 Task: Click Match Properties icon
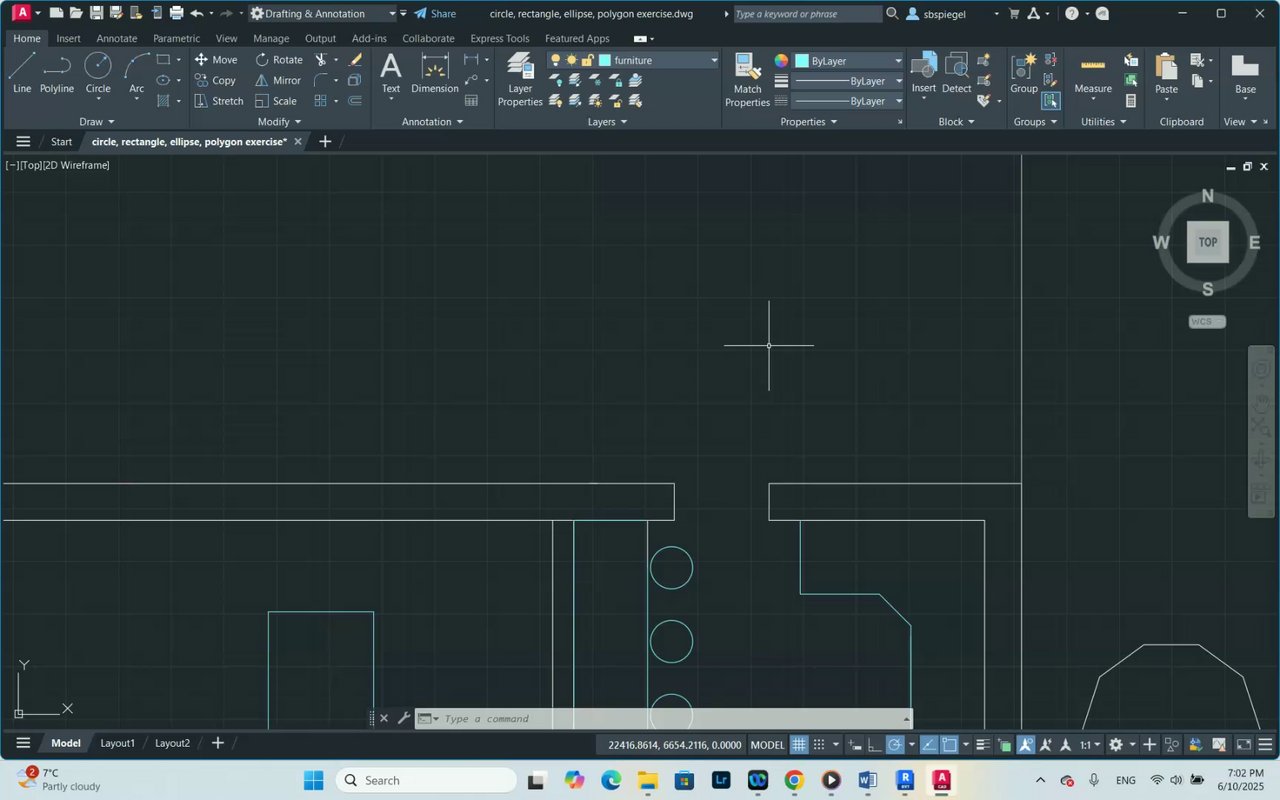pos(748,79)
